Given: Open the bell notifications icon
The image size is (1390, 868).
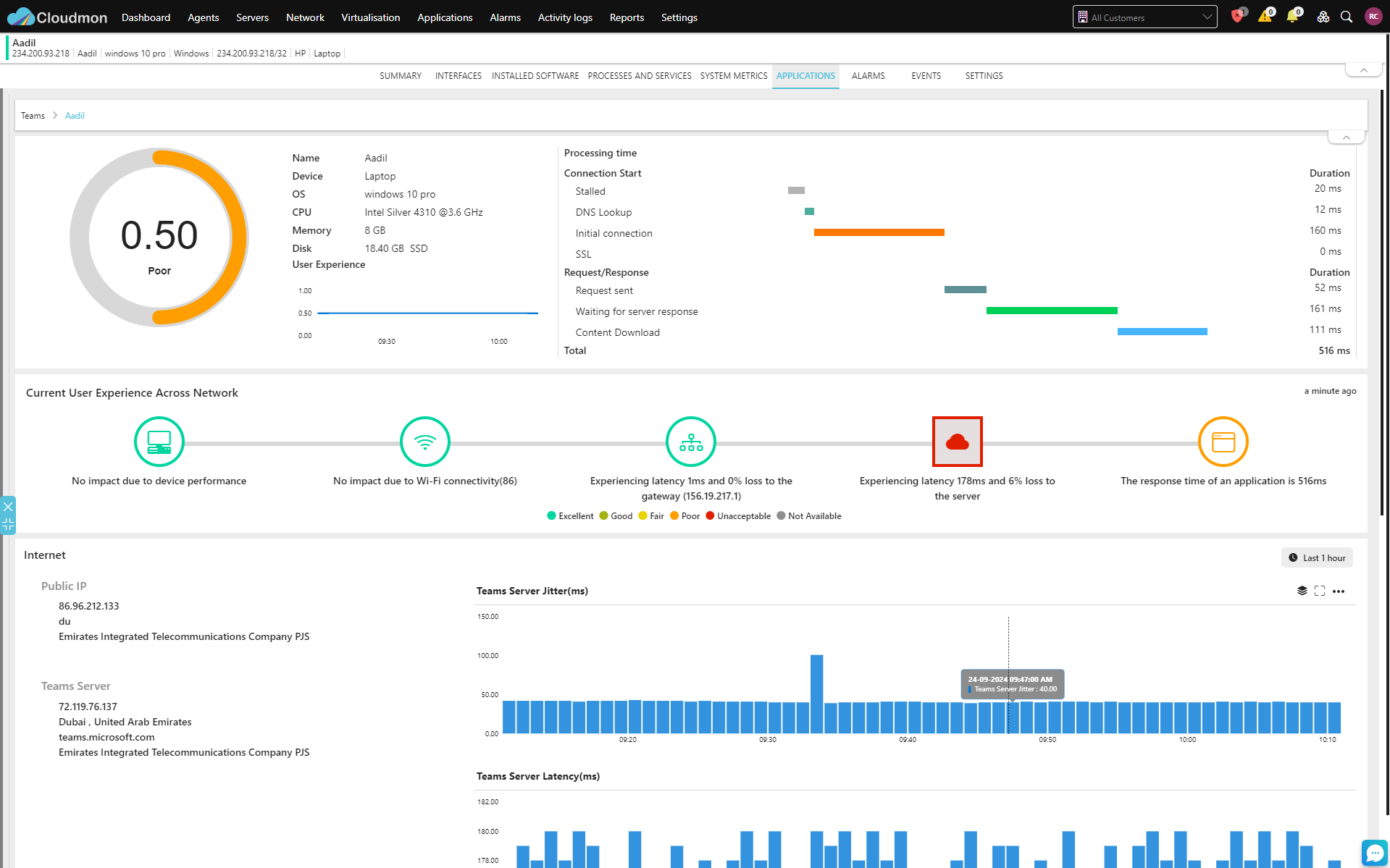Looking at the screenshot, I should [1292, 17].
